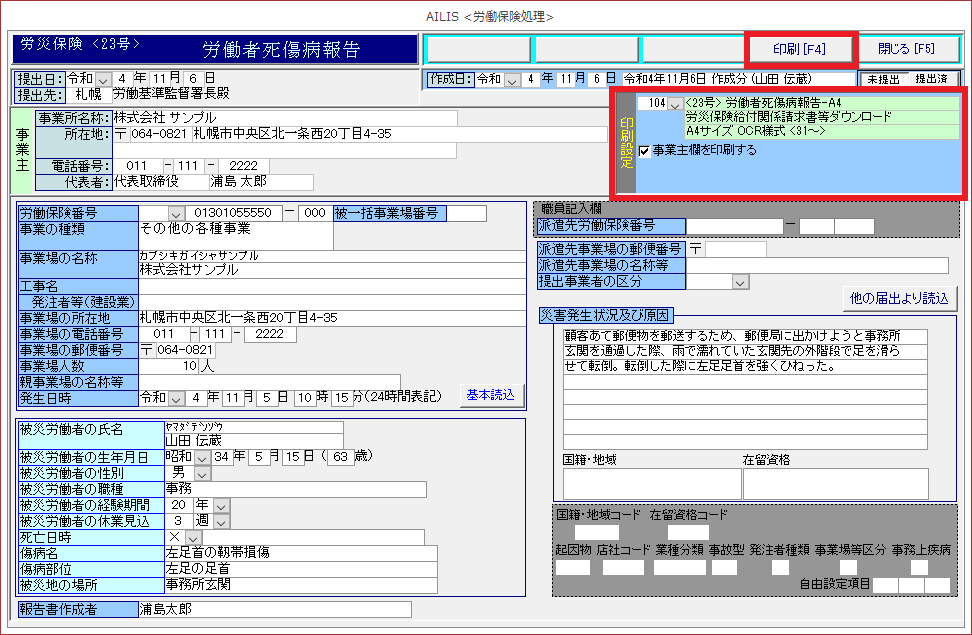
Task: Click the 基本読込 button
Action: [492, 395]
